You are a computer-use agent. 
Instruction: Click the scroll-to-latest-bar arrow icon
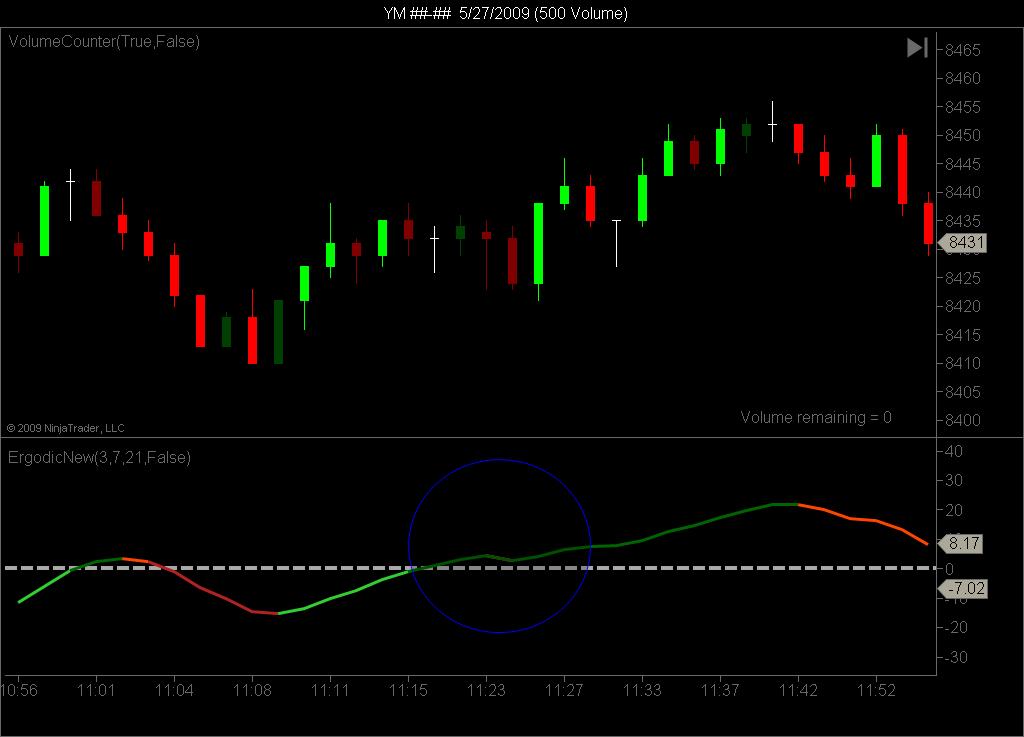pos(918,48)
